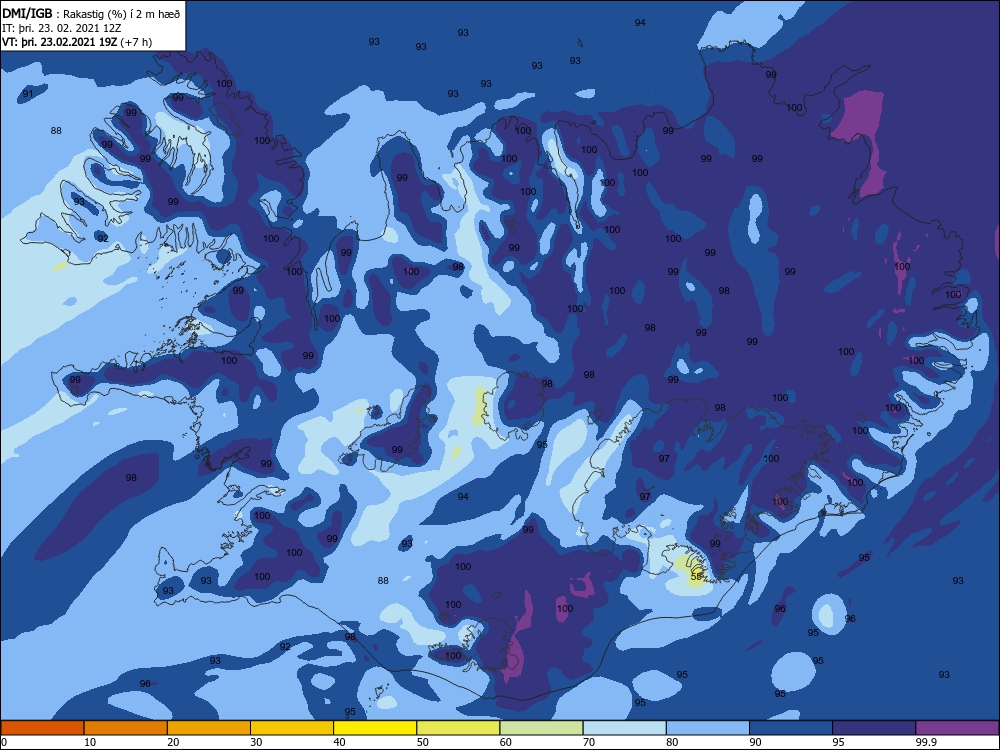Select the orange 10–20 legend swatch
The width and height of the screenshot is (1000, 750).
126,728
